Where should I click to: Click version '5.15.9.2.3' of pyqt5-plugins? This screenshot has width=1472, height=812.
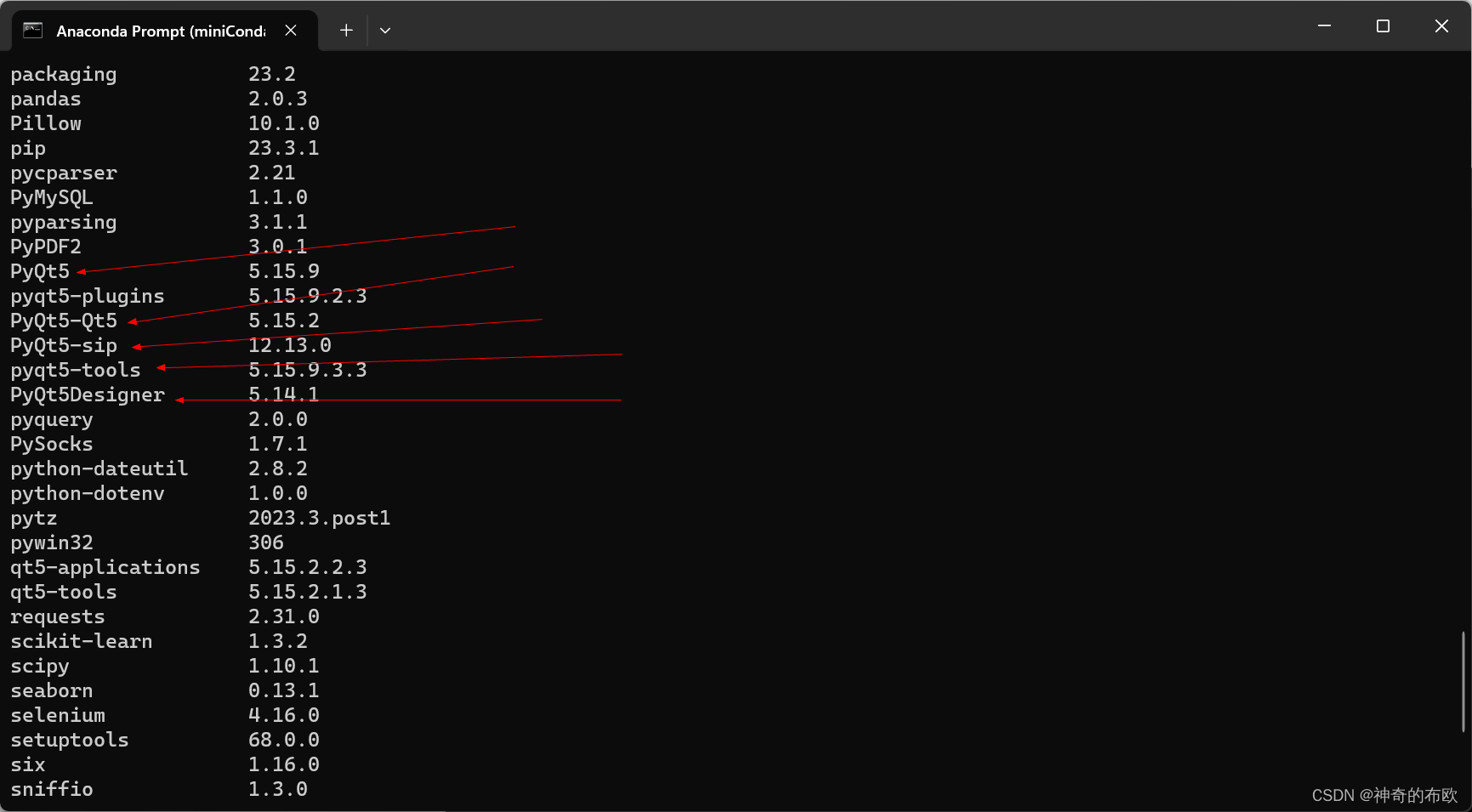tap(308, 297)
